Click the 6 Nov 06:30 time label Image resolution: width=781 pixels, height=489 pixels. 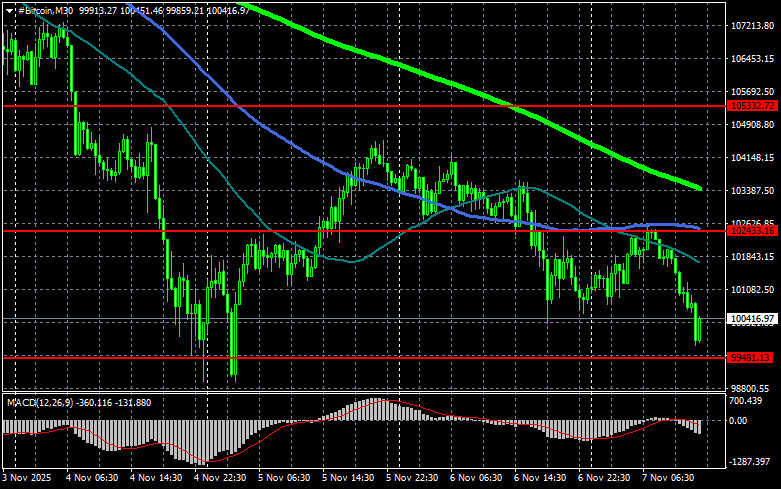[x=476, y=478]
